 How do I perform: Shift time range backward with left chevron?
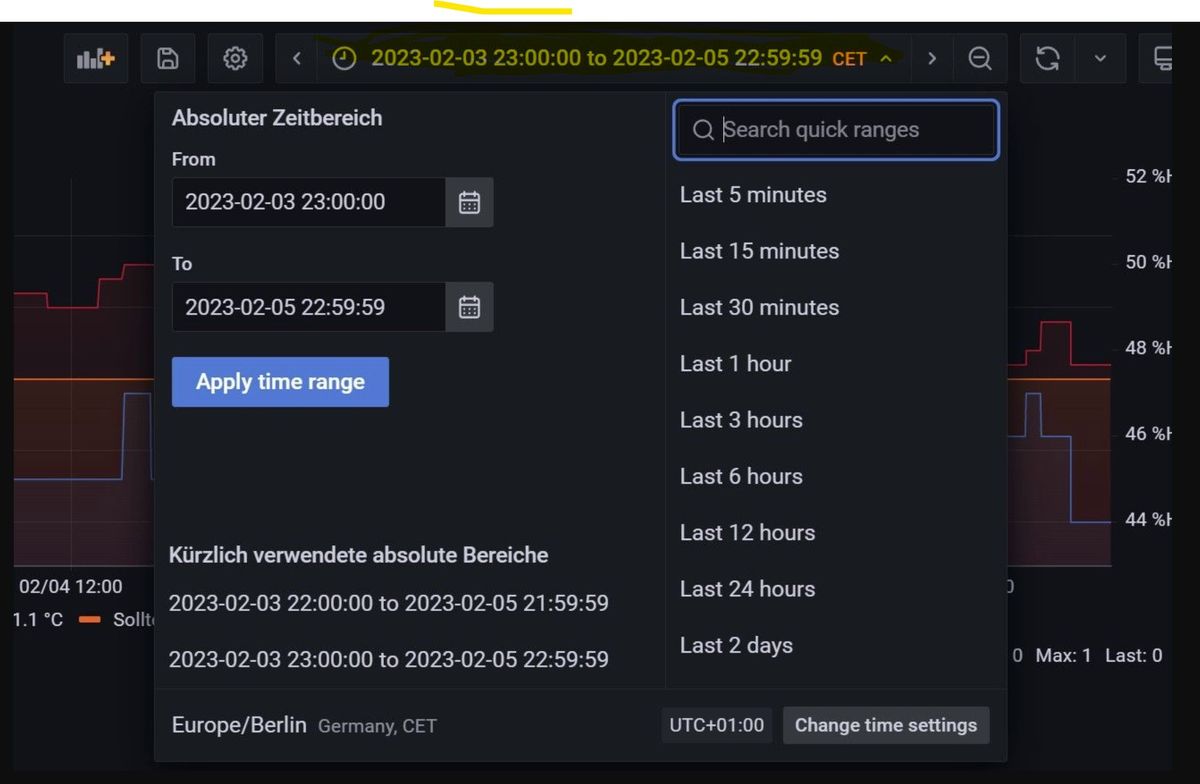coord(297,59)
